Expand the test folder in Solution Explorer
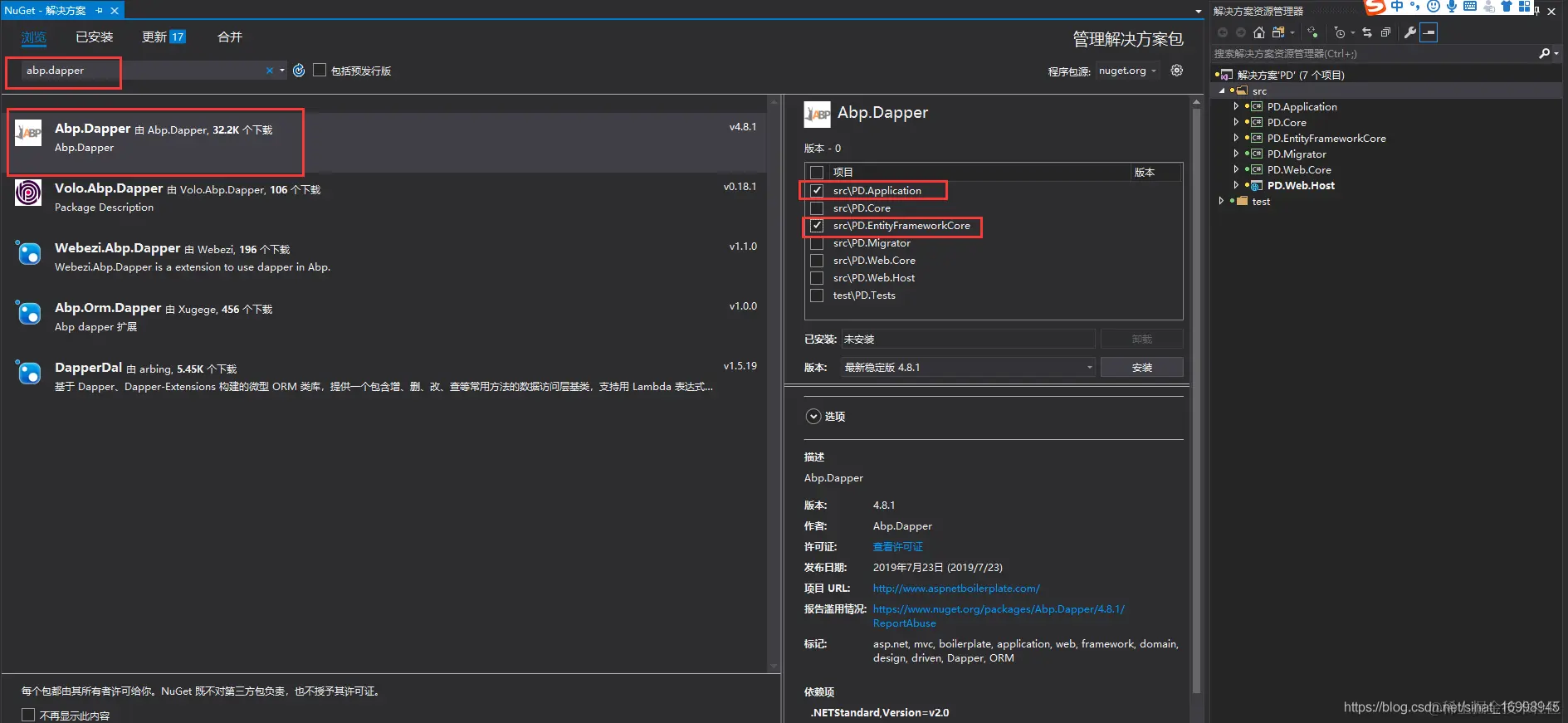 (1221, 201)
